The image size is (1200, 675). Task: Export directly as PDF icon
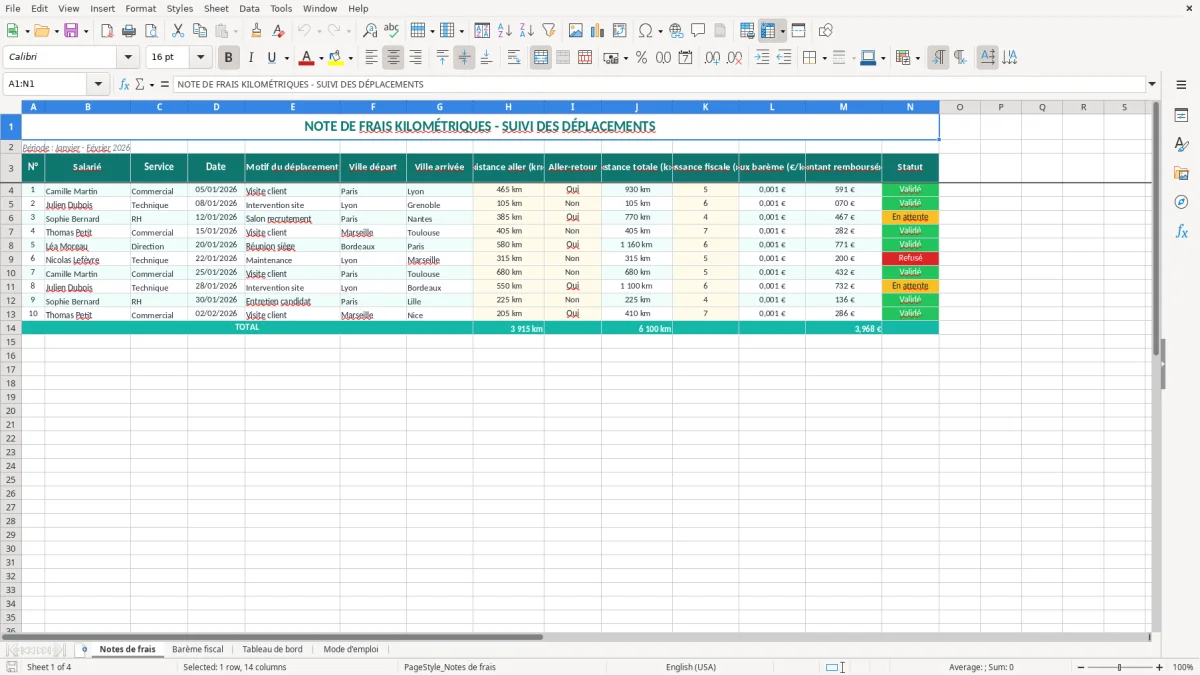point(106,31)
